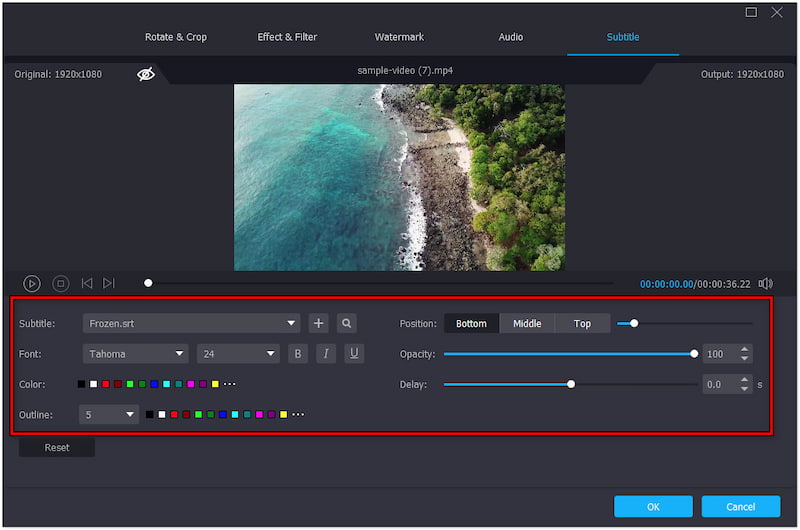Open more font colors ellipsis

tap(229, 384)
